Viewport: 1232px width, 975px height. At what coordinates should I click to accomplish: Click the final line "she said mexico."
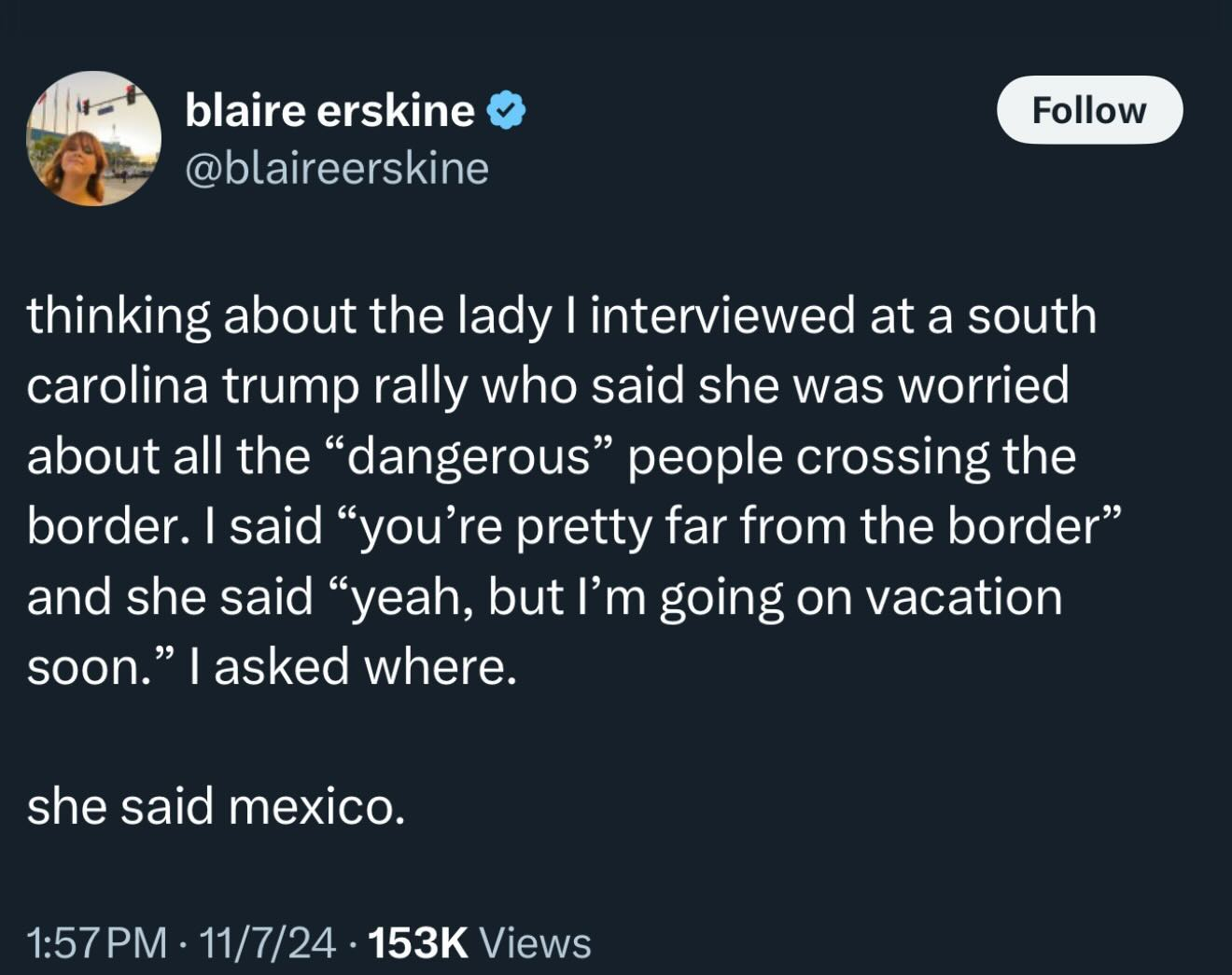[x=217, y=805]
